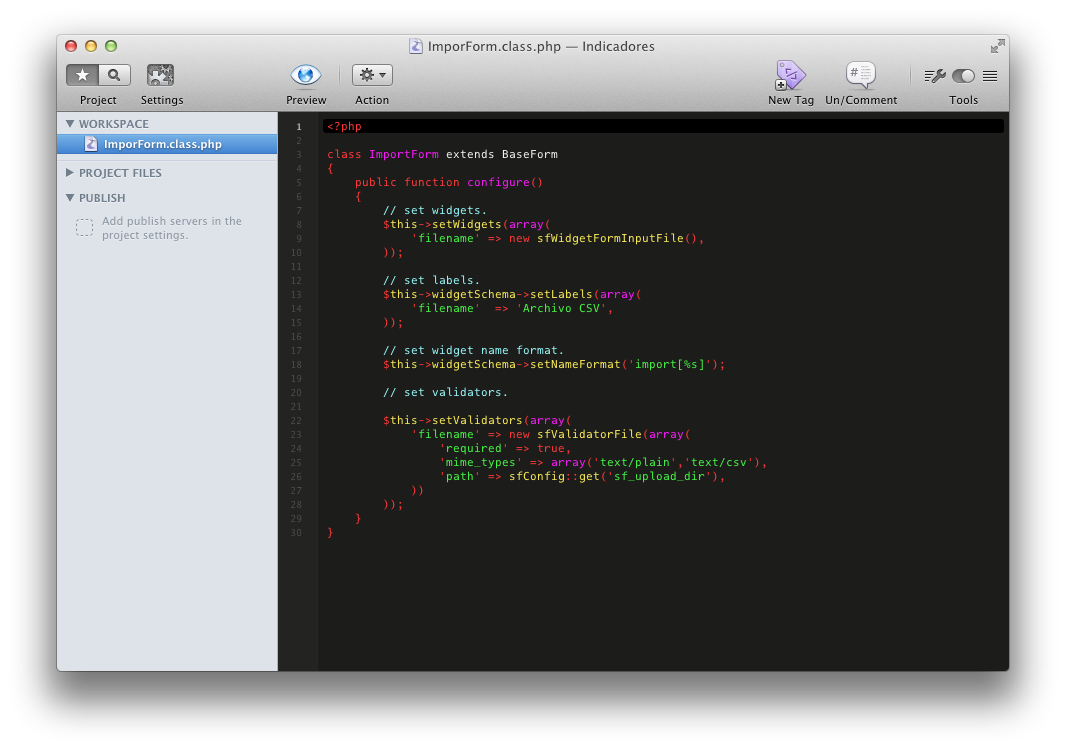Click the PUBLISH heading label
The height and width of the screenshot is (750, 1066).
click(x=102, y=198)
